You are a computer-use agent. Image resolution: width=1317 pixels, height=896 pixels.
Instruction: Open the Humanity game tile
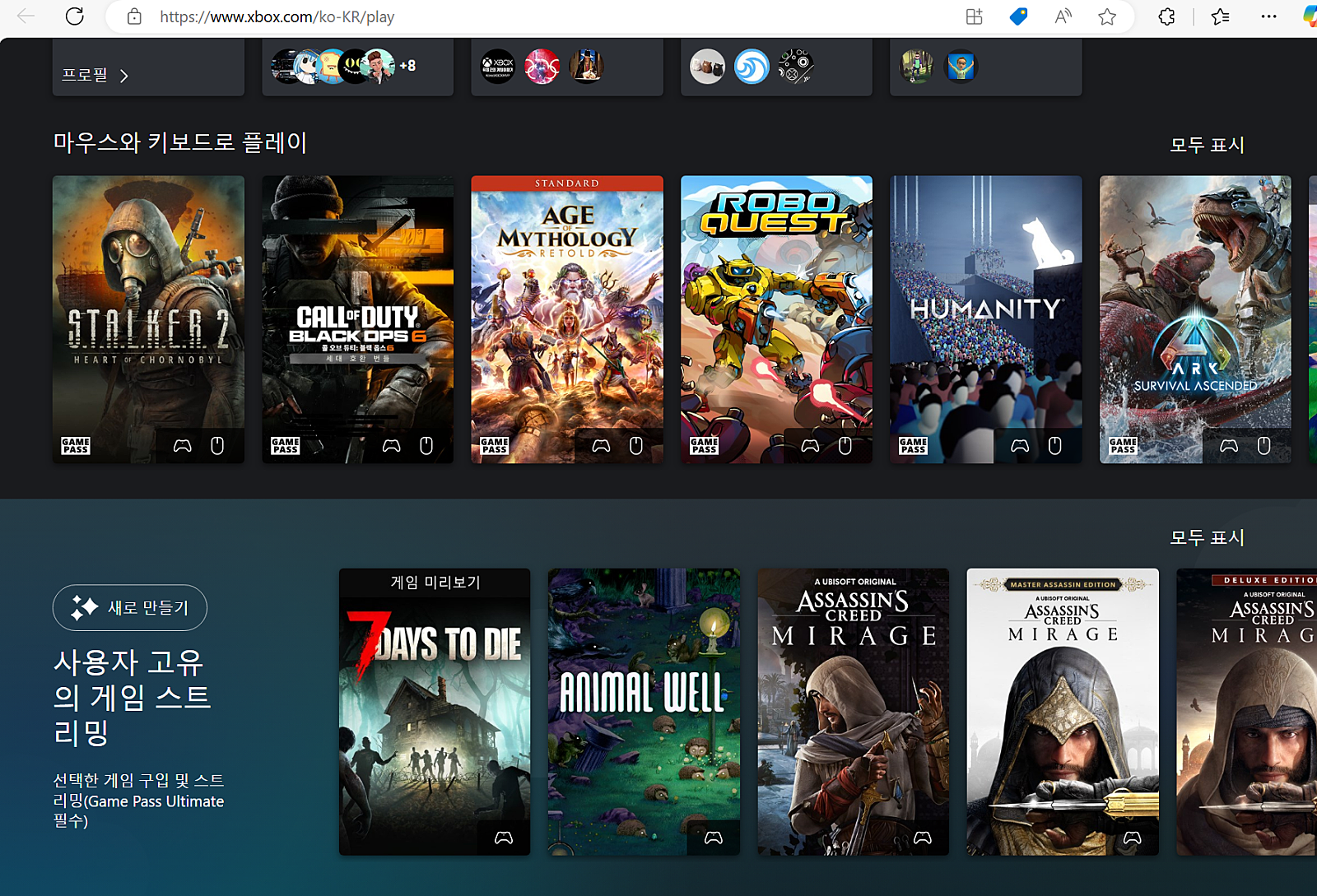pos(986,319)
